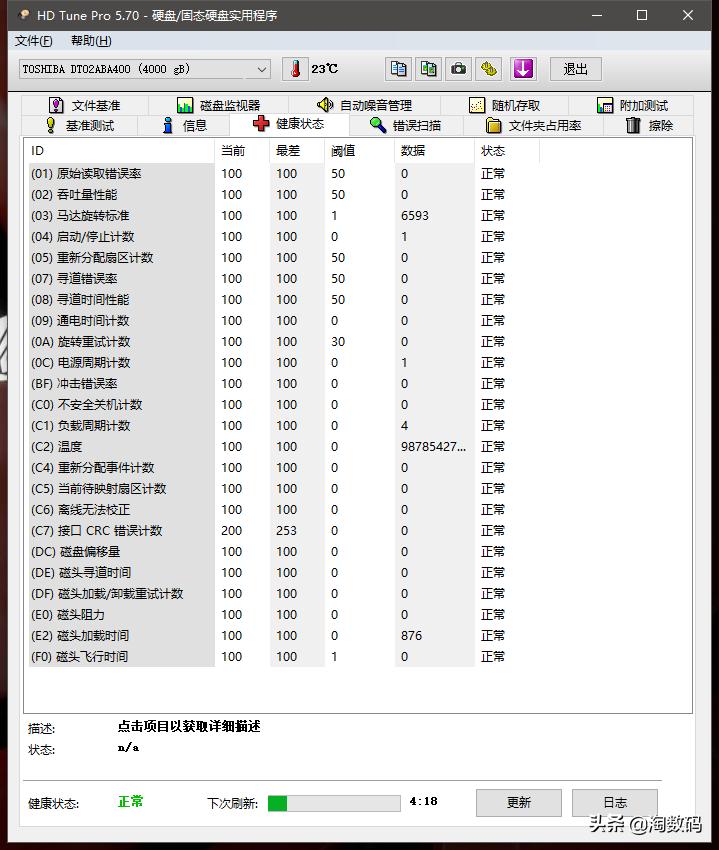Viewport: 719px width, 850px height.
Task: Click the 更新 update button
Action: point(519,802)
